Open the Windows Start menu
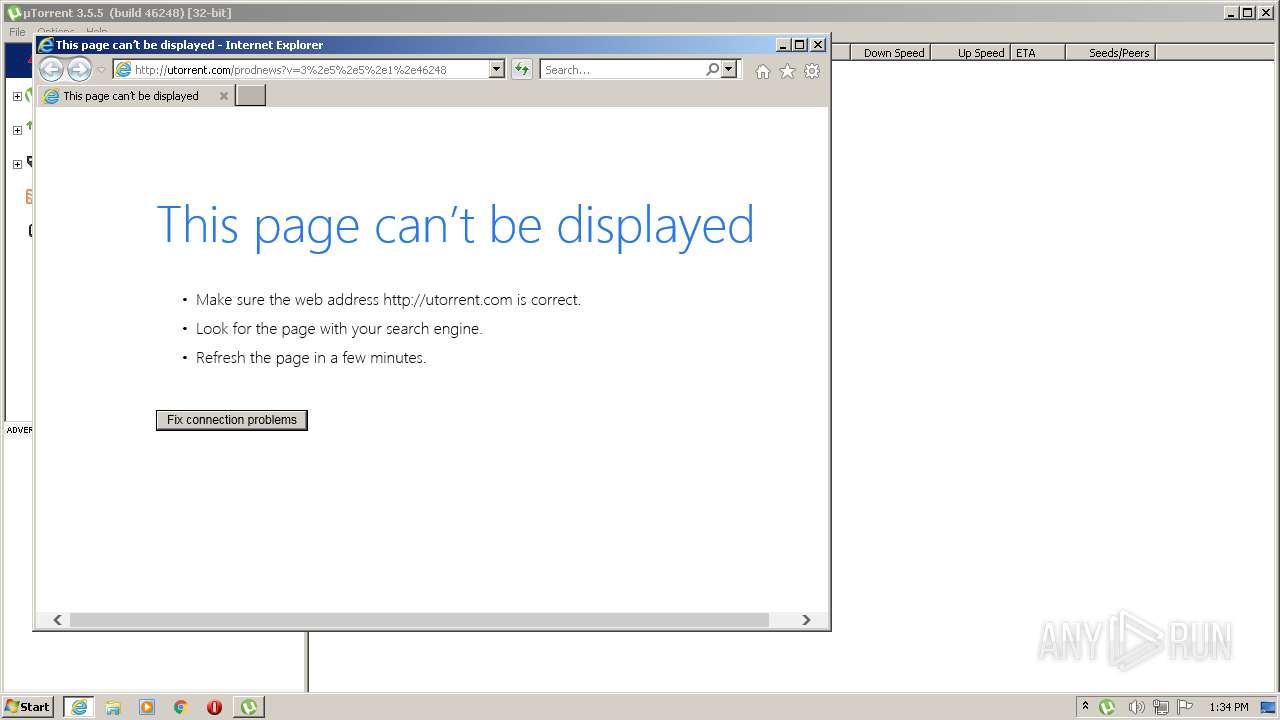 (x=28, y=707)
